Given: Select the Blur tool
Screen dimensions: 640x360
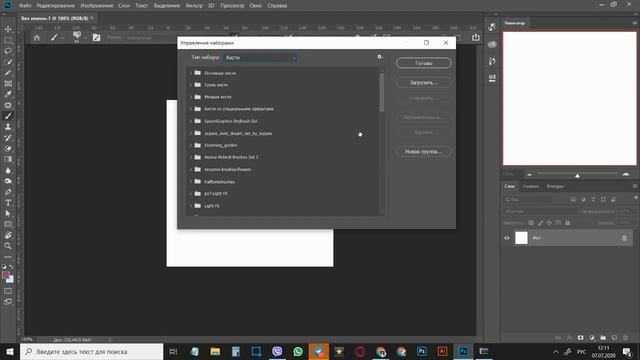Looking at the screenshot, I should point(8,171).
